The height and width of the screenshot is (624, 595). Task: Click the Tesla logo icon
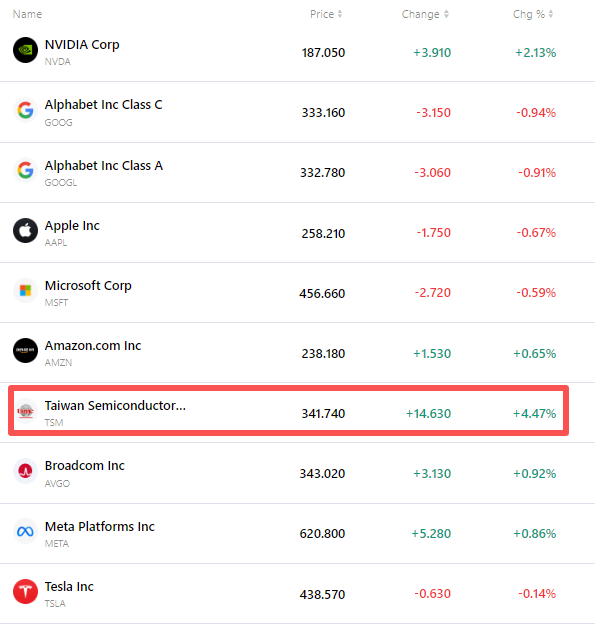25,591
